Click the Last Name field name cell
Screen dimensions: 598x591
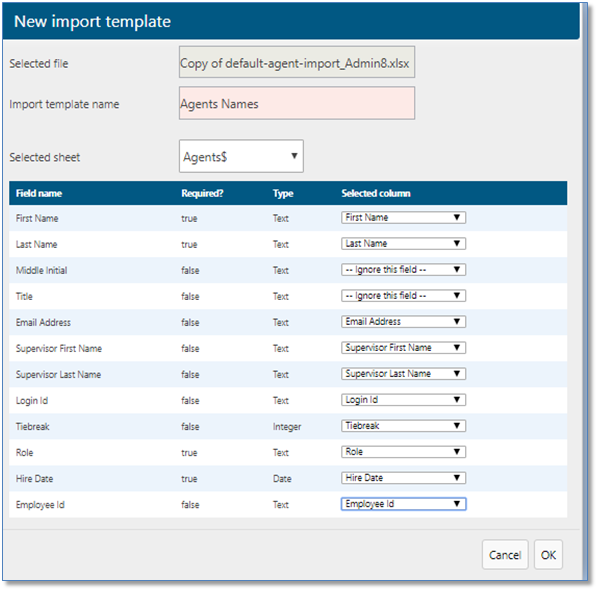tap(37, 244)
